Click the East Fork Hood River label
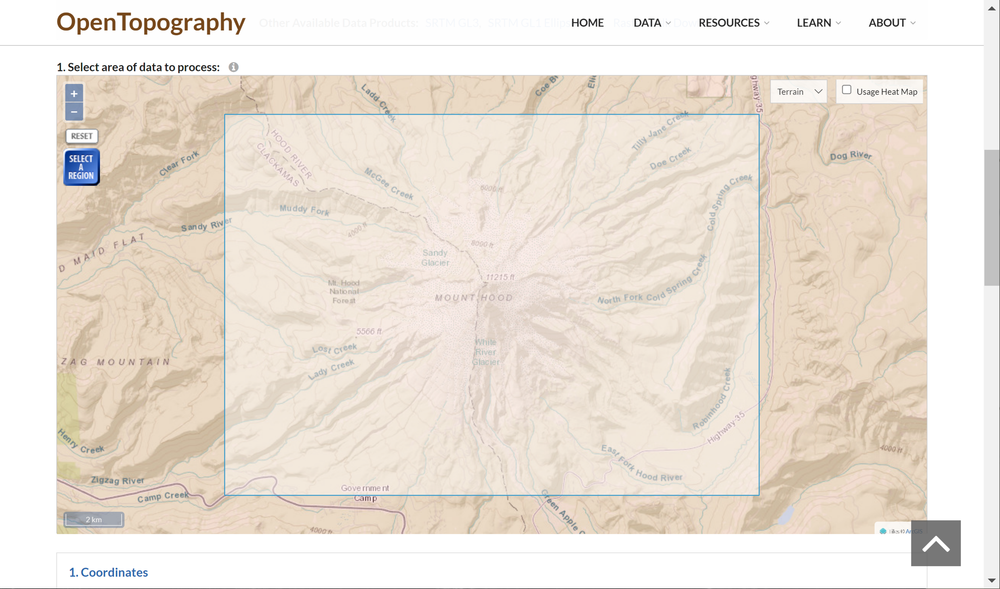1000x589 pixels. 642,464
